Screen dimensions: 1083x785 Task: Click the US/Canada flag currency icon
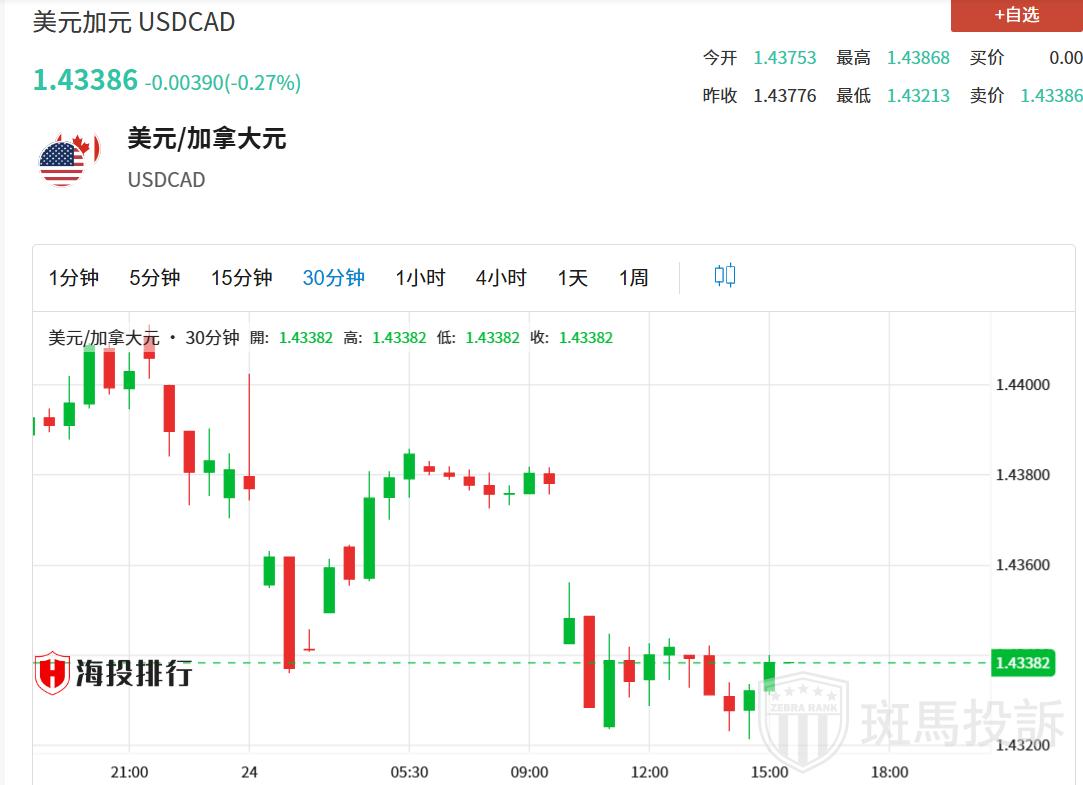(64, 159)
